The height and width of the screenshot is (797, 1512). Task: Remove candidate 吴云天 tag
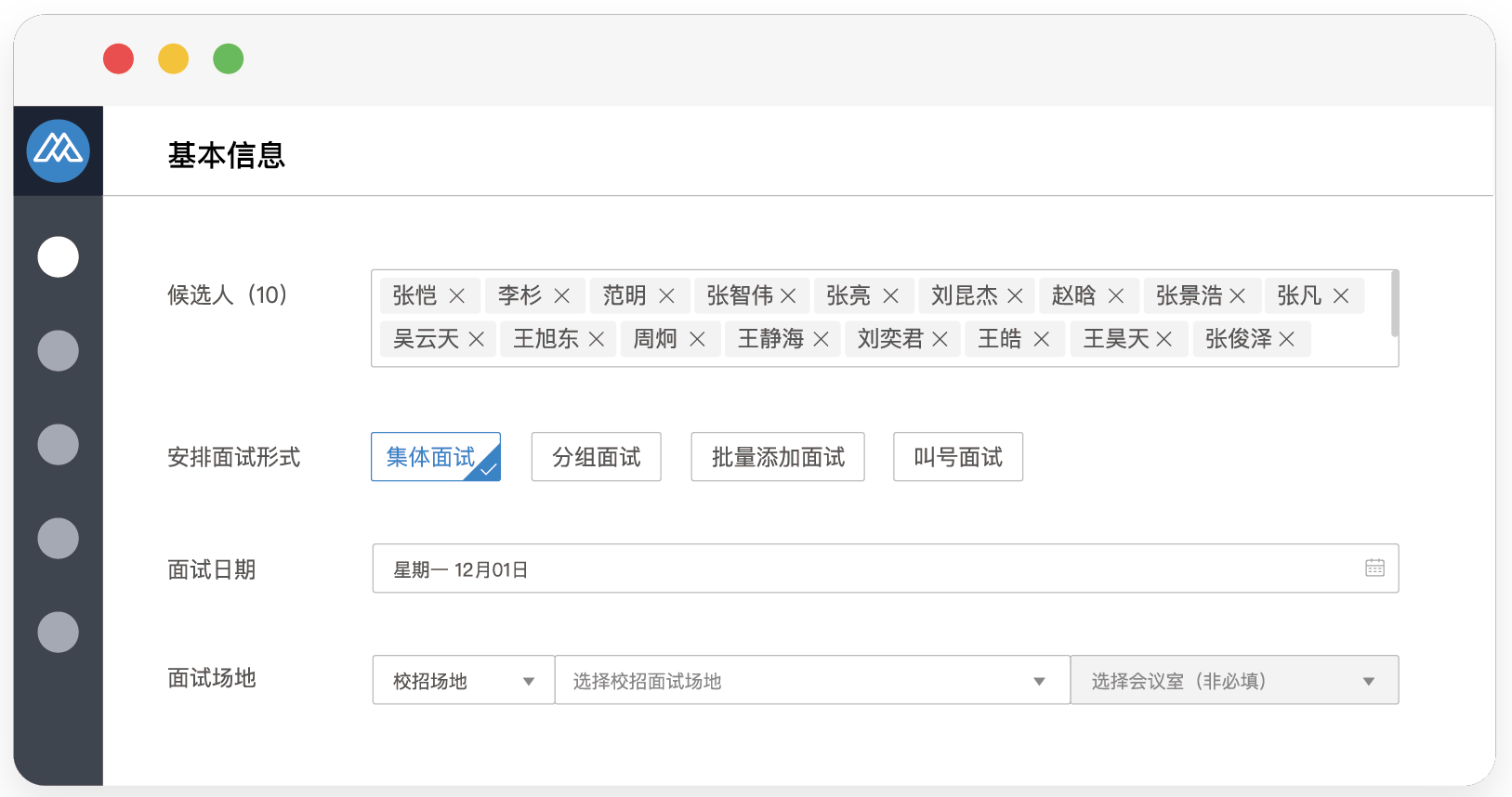click(477, 339)
